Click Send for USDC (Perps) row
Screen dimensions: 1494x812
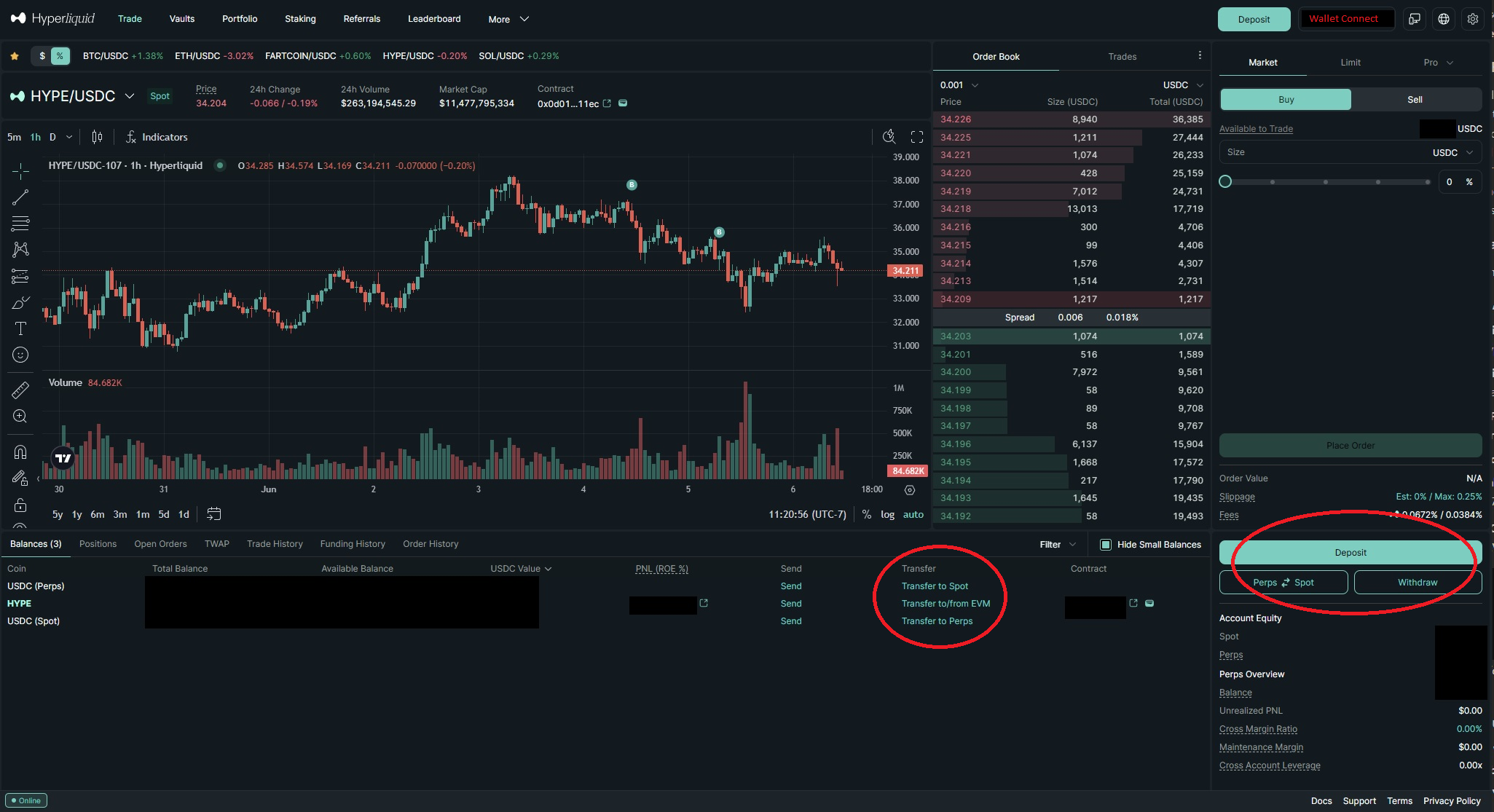tap(791, 586)
